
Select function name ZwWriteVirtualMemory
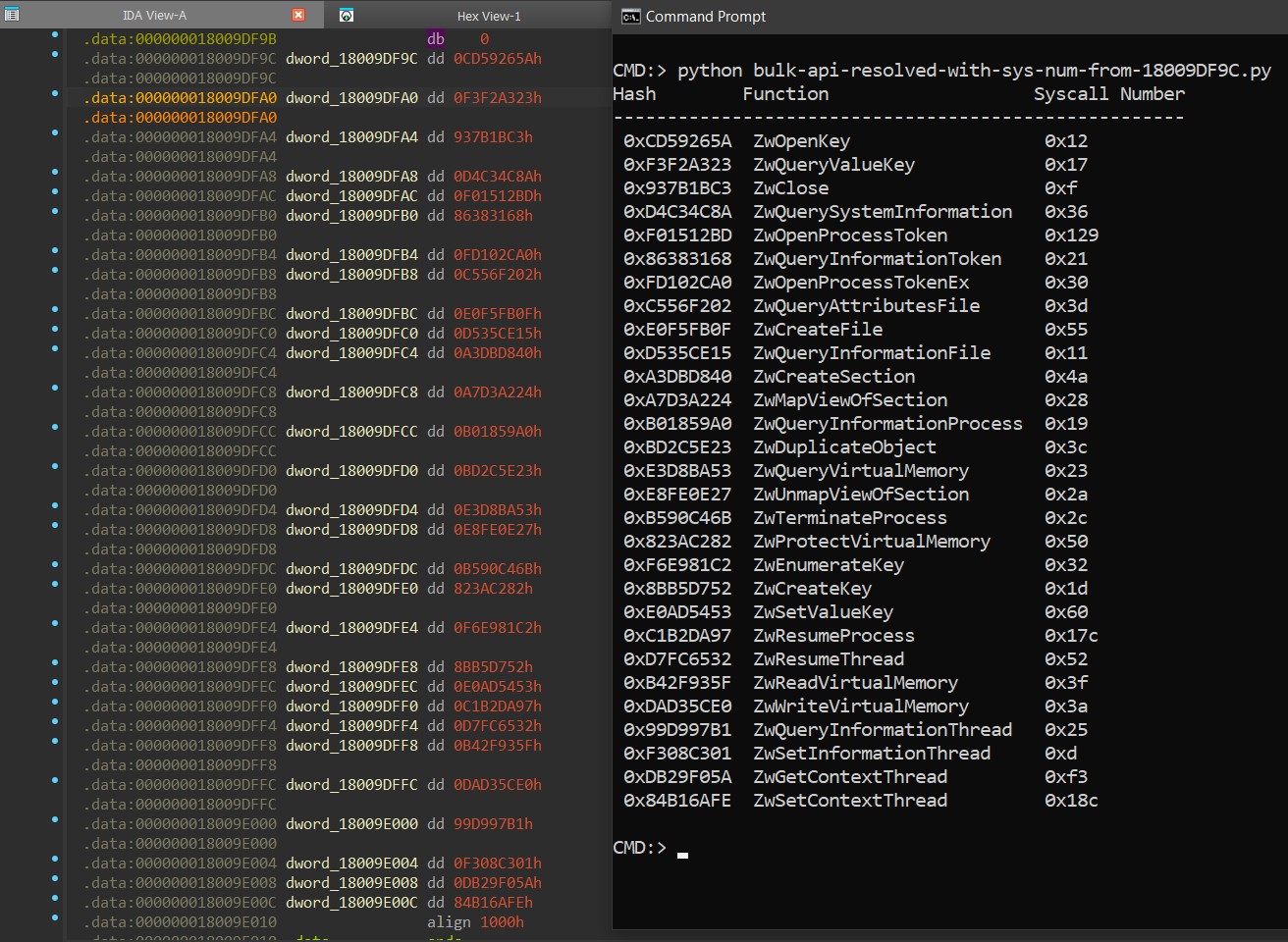(x=861, y=706)
